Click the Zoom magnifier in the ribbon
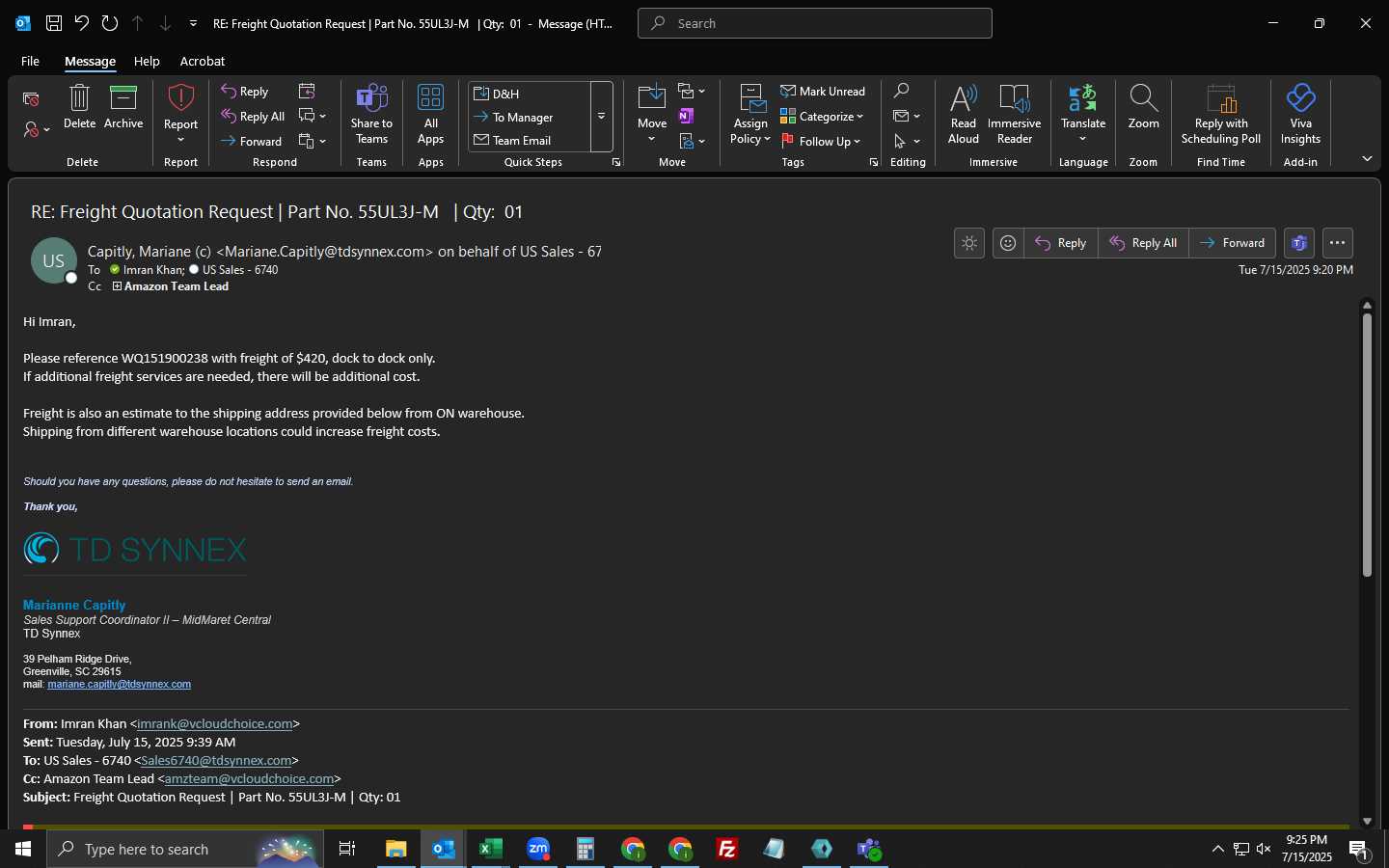1389x868 pixels. pyautogui.click(x=1143, y=97)
